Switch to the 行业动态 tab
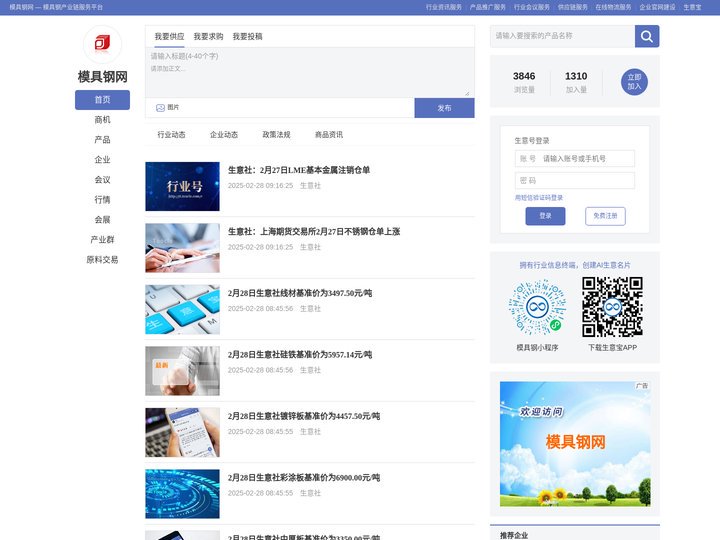 tap(171, 135)
